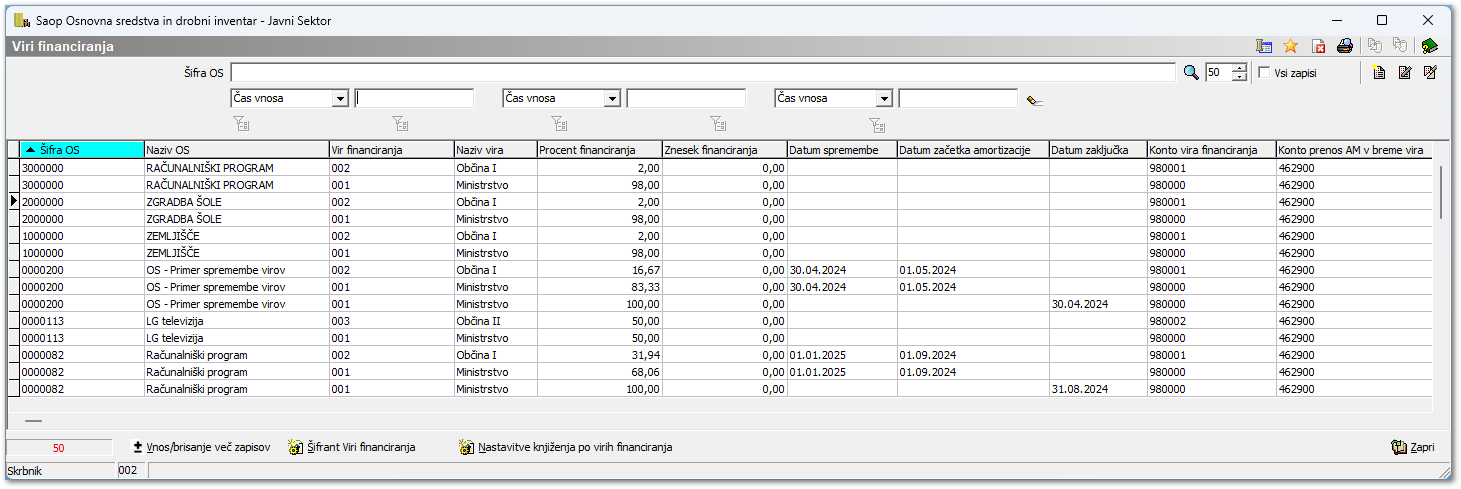
Task: Click into the Šifra OS search field
Action: [x=703, y=72]
